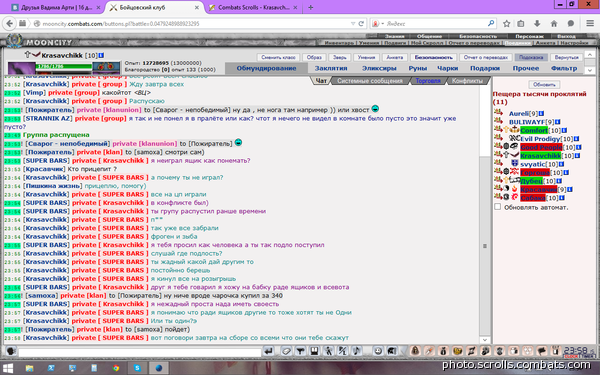Click the treasure chest icon in bottom bar

pyautogui.click(x=457, y=351)
